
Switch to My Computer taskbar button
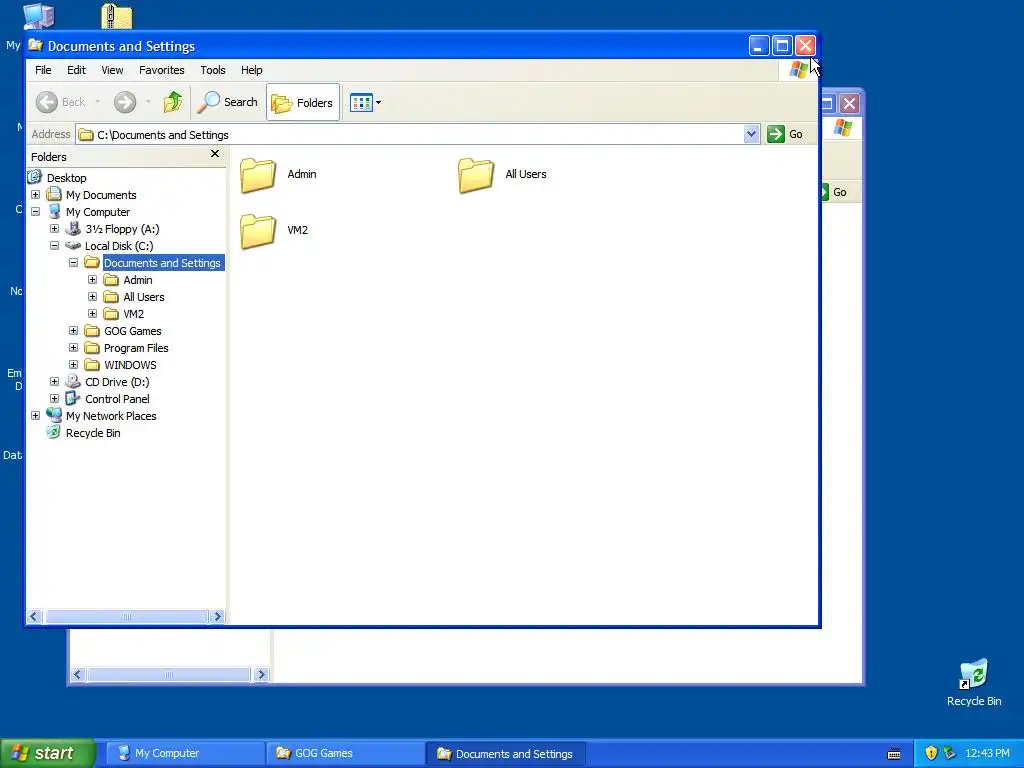(x=184, y=753)
